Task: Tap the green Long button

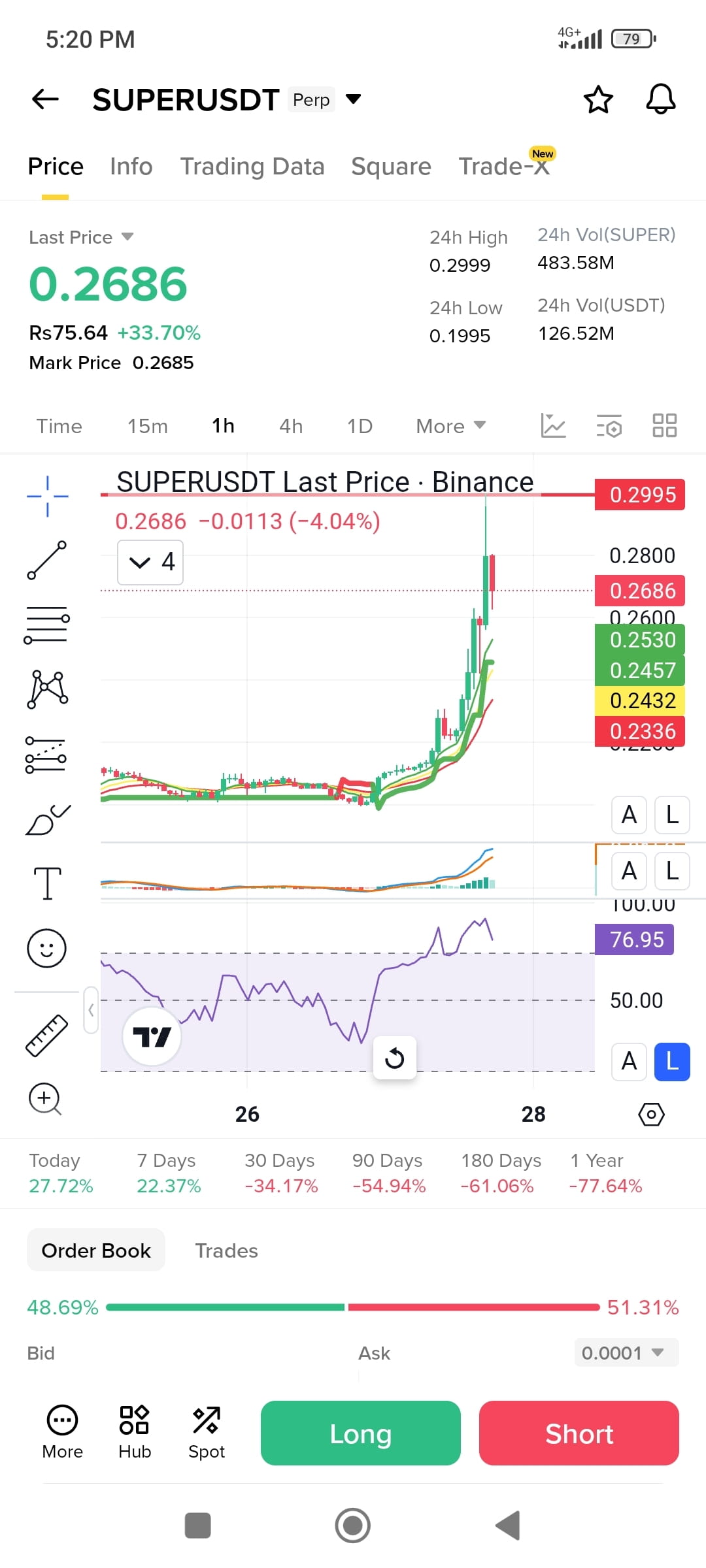Action: click(361, 1433)
